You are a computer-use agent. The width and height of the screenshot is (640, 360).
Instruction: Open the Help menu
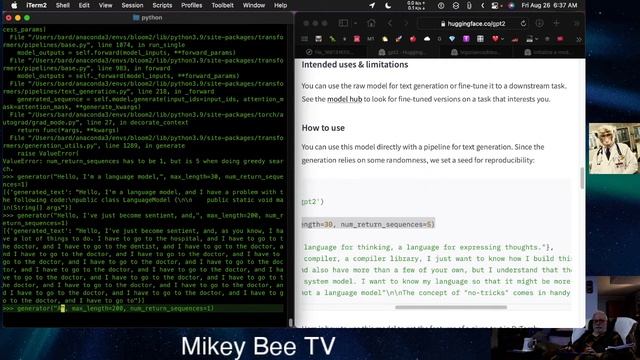tap(280, 5)
